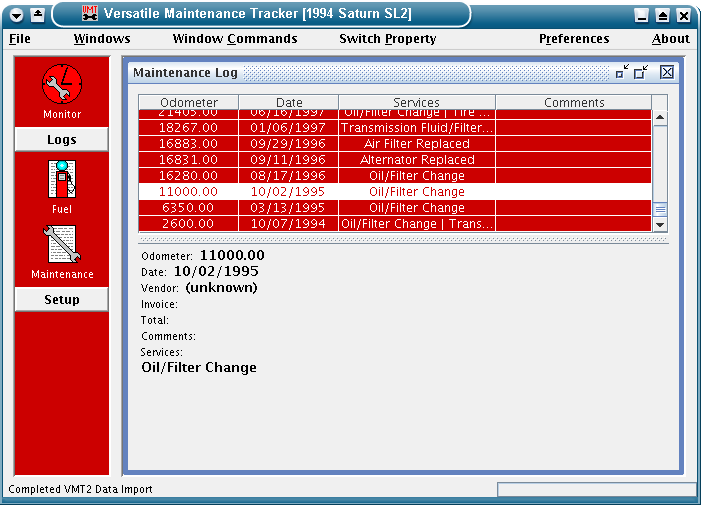Open the Switch Property menu

coord(387,39)
